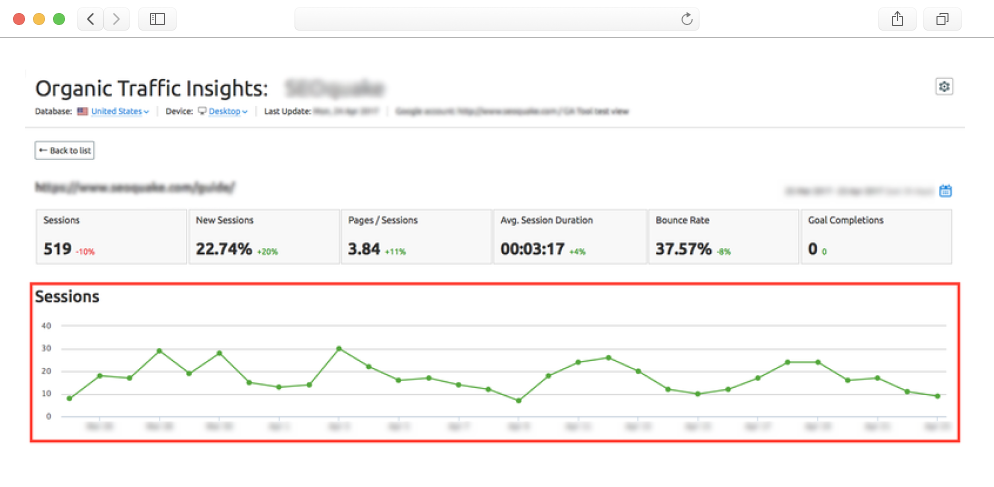Open the calendar date range picker icon

point(945,190)
